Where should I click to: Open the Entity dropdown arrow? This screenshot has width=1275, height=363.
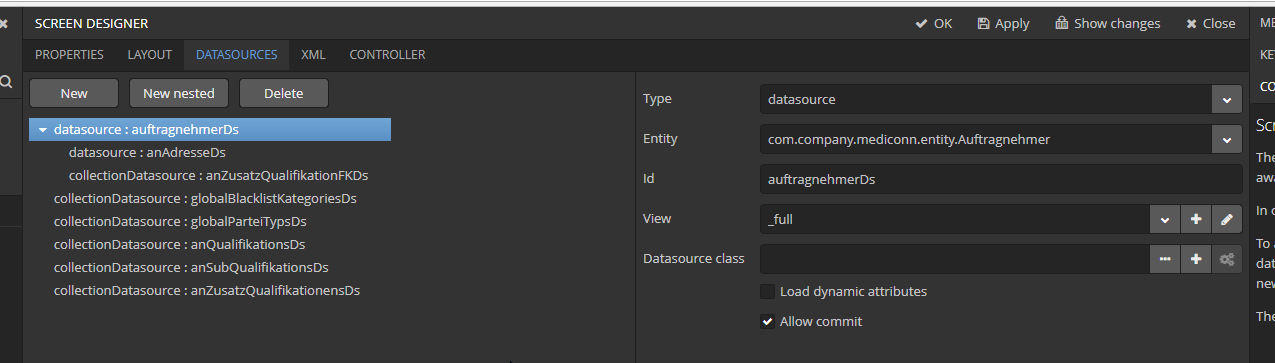click(x=1227, y=139)
